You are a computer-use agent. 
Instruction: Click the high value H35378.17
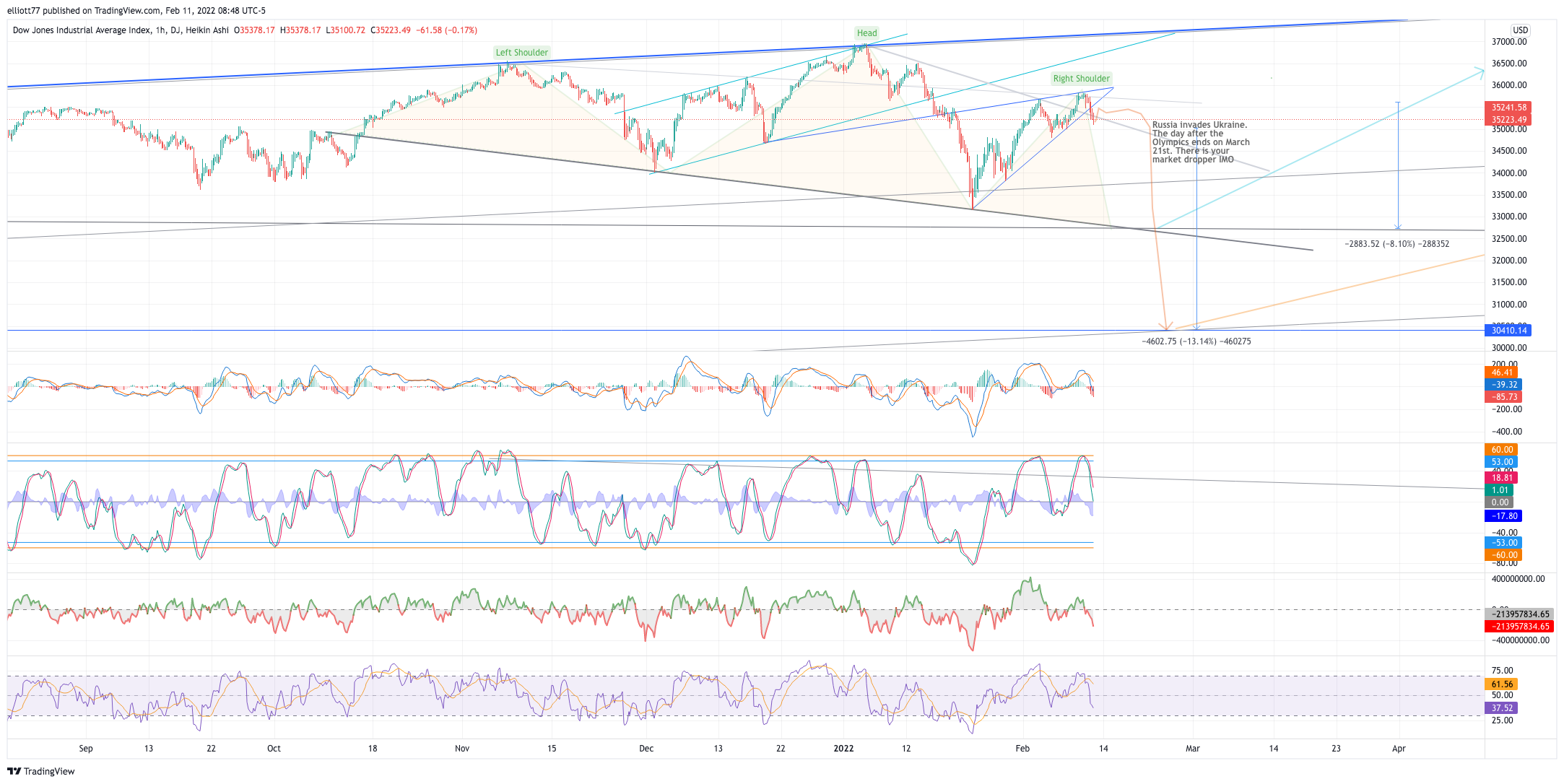(300, 30)
